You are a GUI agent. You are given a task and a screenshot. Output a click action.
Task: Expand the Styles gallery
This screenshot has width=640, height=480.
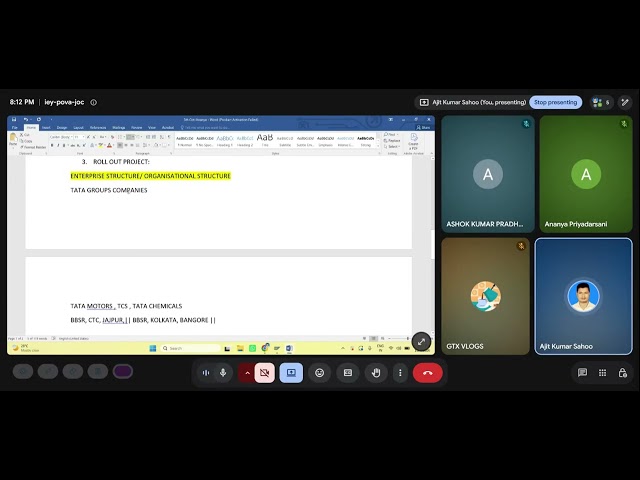pyautogui.click(x=378, y=146)
